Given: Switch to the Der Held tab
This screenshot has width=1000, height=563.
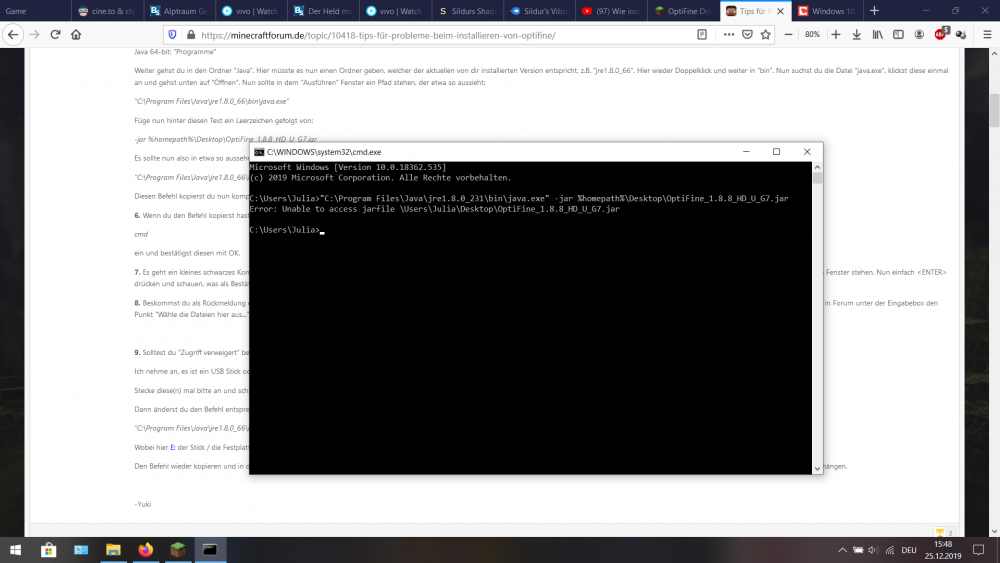Looking at the screenshot, I should pos(323,11).
